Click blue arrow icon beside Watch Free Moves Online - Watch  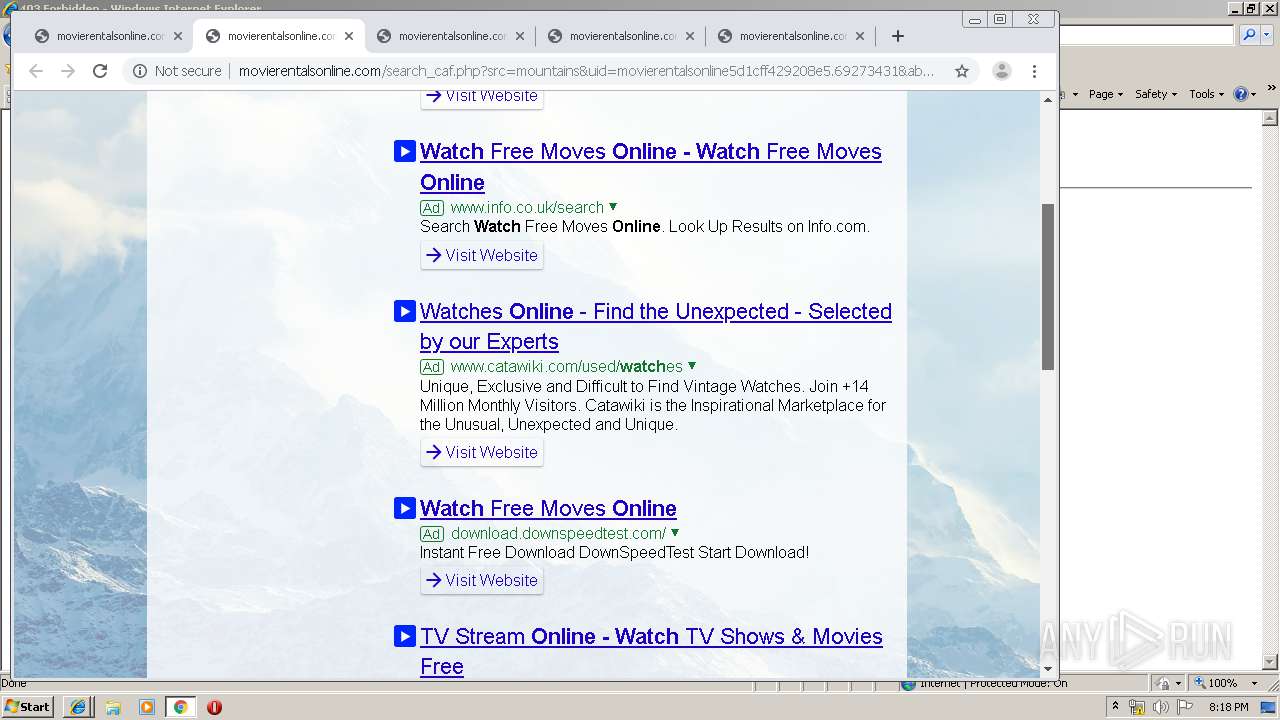pos(405,151)
